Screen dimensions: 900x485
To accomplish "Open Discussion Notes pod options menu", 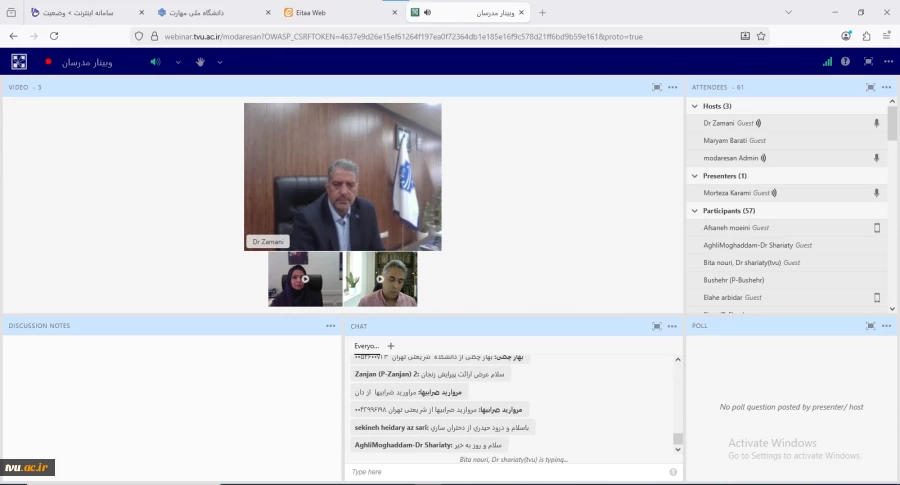I will pos(331,325).
